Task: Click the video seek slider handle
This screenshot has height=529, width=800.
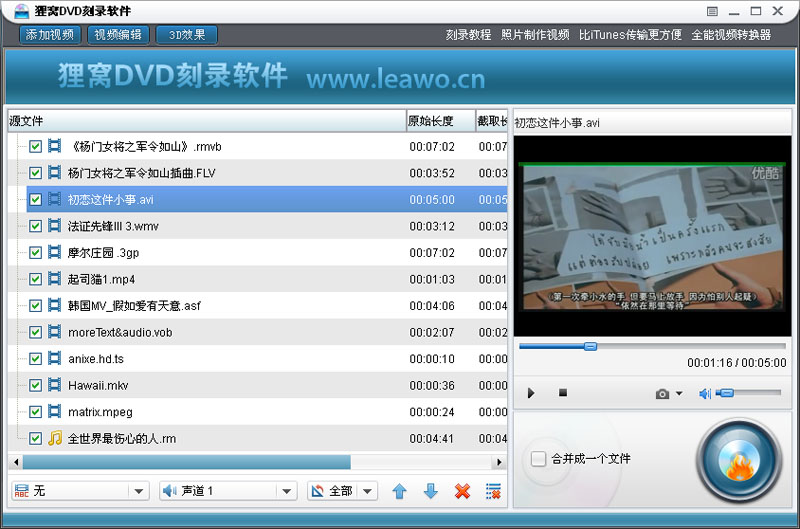Action: point(590,346)
